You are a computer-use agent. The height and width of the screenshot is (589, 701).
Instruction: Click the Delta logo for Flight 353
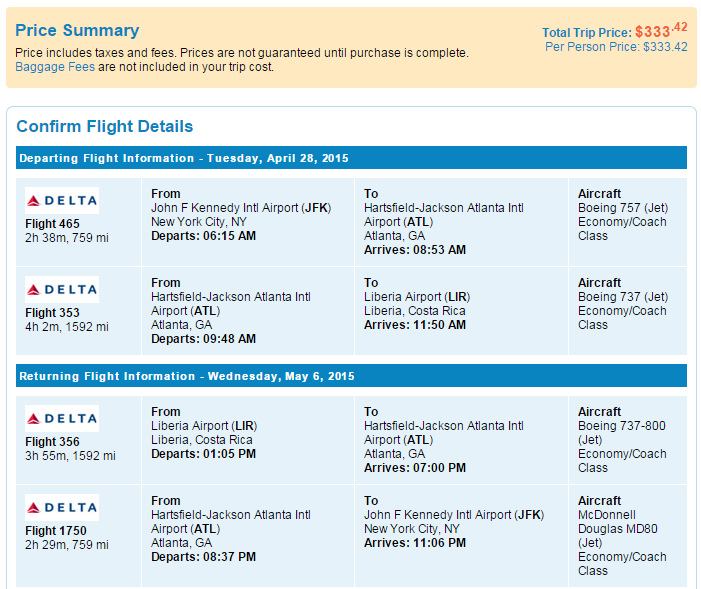click(62, 290)
